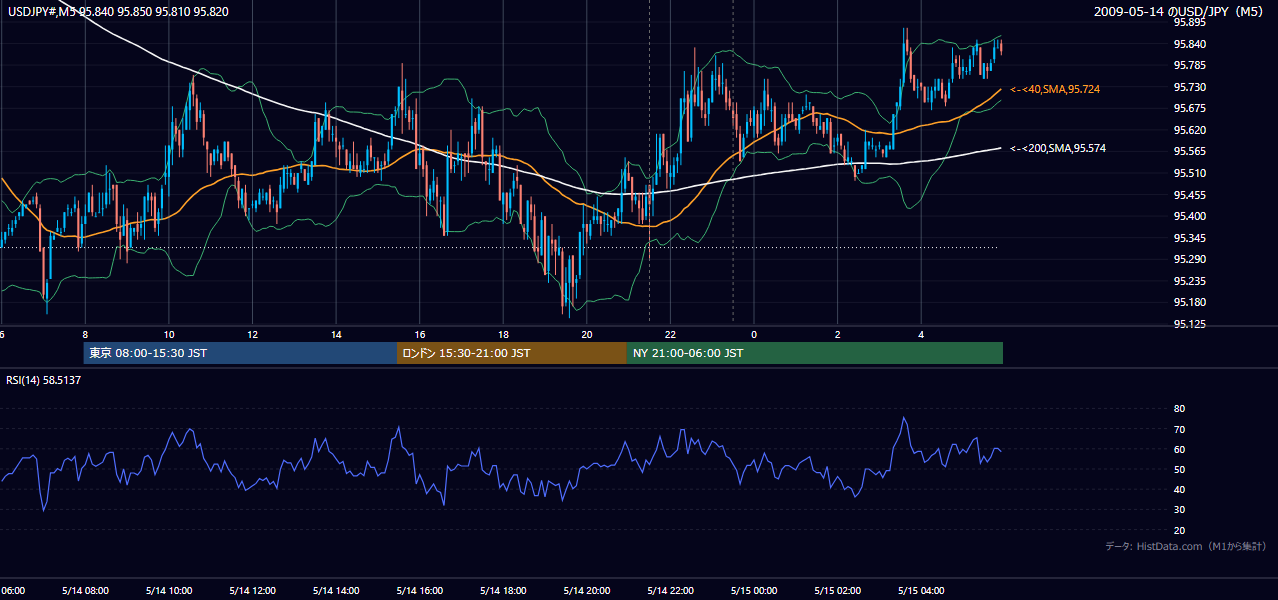The width and height of the screenshot is (1278, 600).
Task: Click the 5/14 16:00 time axis label
Action: point(420,590)
